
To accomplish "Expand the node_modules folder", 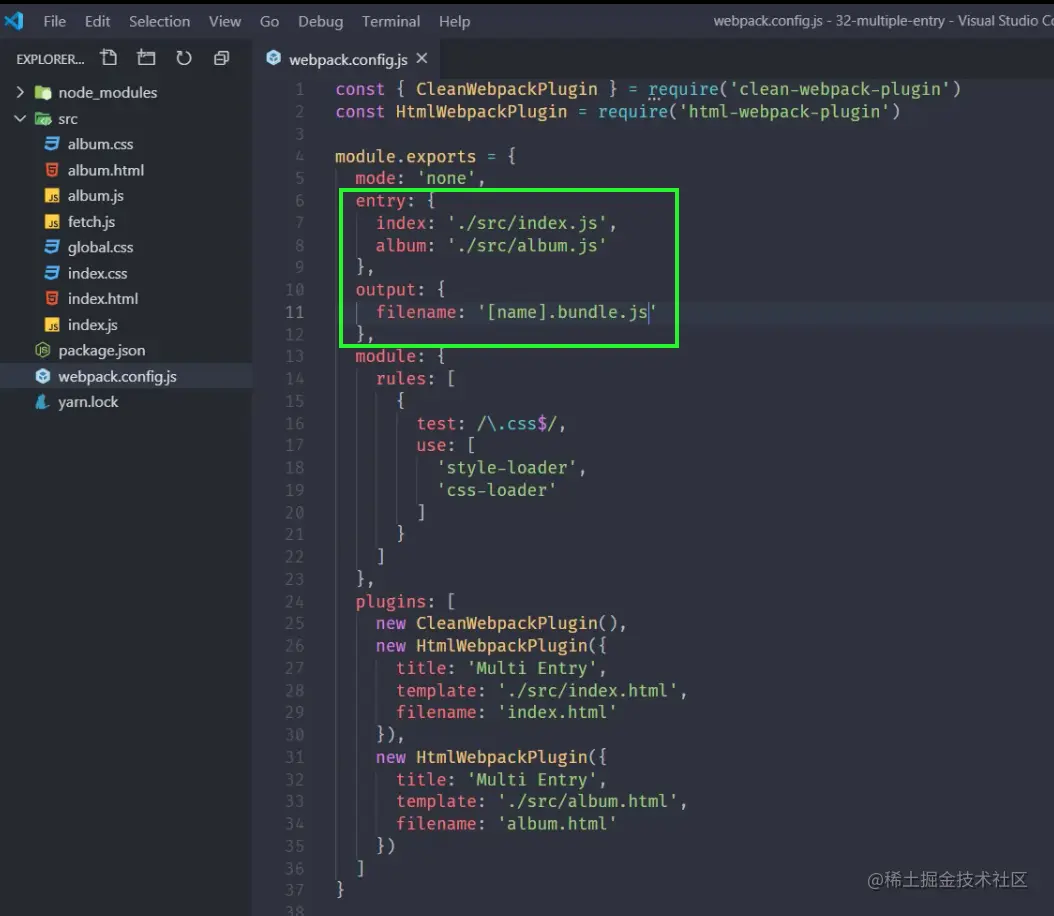I will (x=20, y=92).
